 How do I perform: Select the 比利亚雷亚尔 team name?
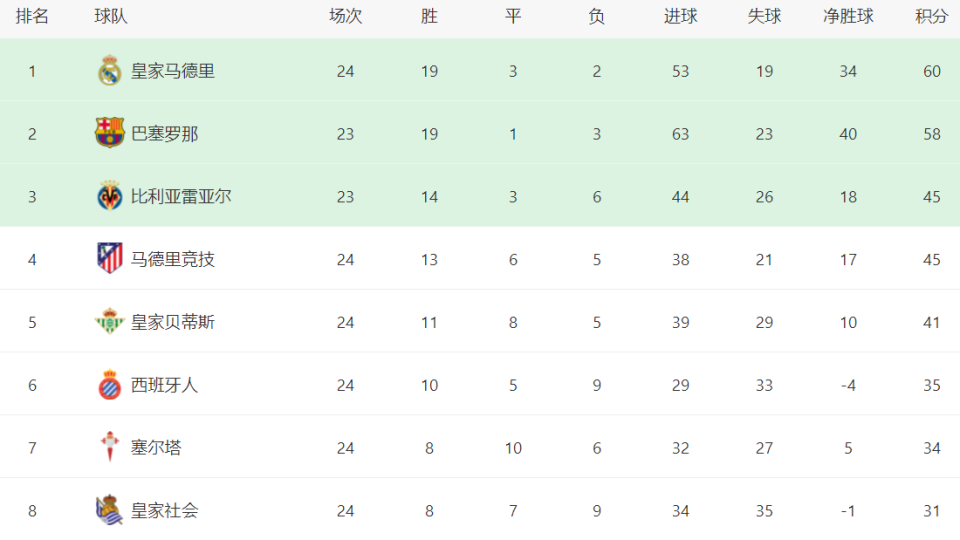pos(181,197)
